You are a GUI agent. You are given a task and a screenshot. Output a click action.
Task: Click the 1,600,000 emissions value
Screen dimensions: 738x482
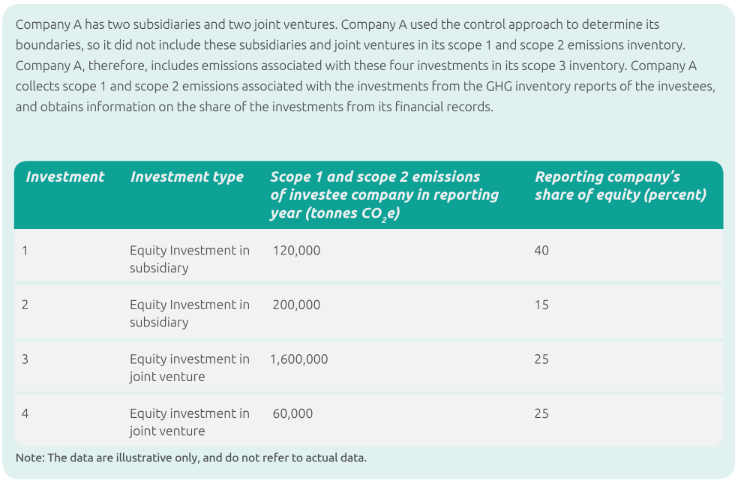(x=299, y=359)
